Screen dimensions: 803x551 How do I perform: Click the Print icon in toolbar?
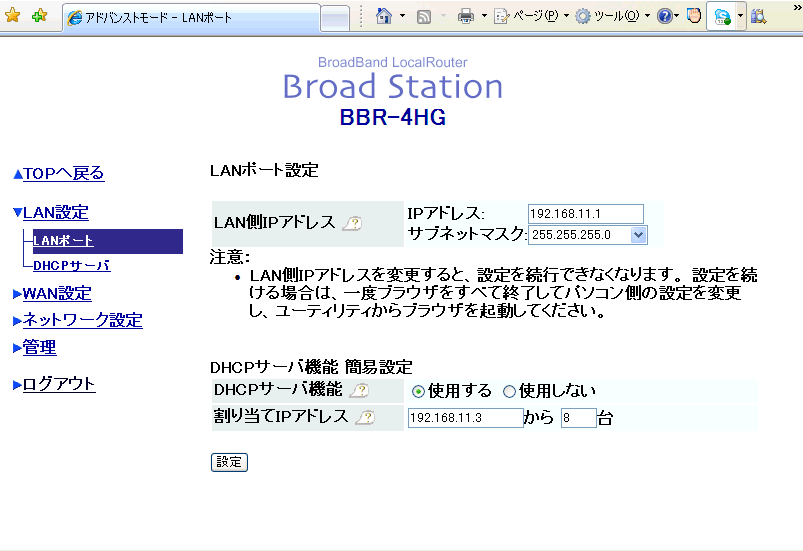point(466,16)
